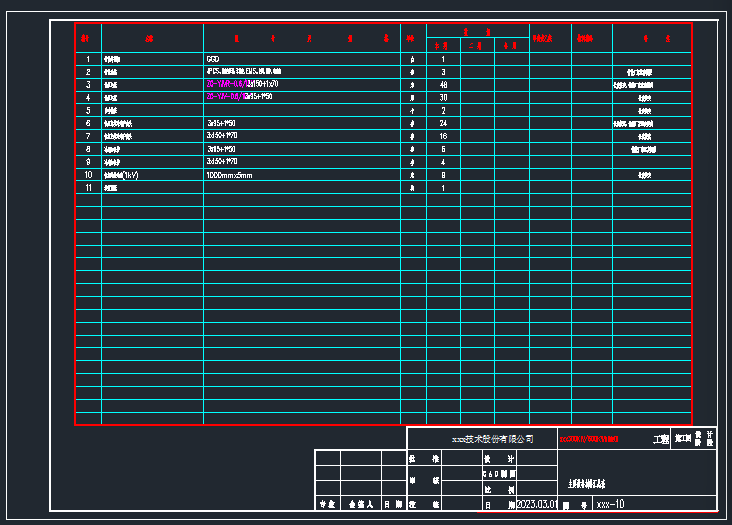
Task: Click the red project name text in title block
Action: [588, 439]
